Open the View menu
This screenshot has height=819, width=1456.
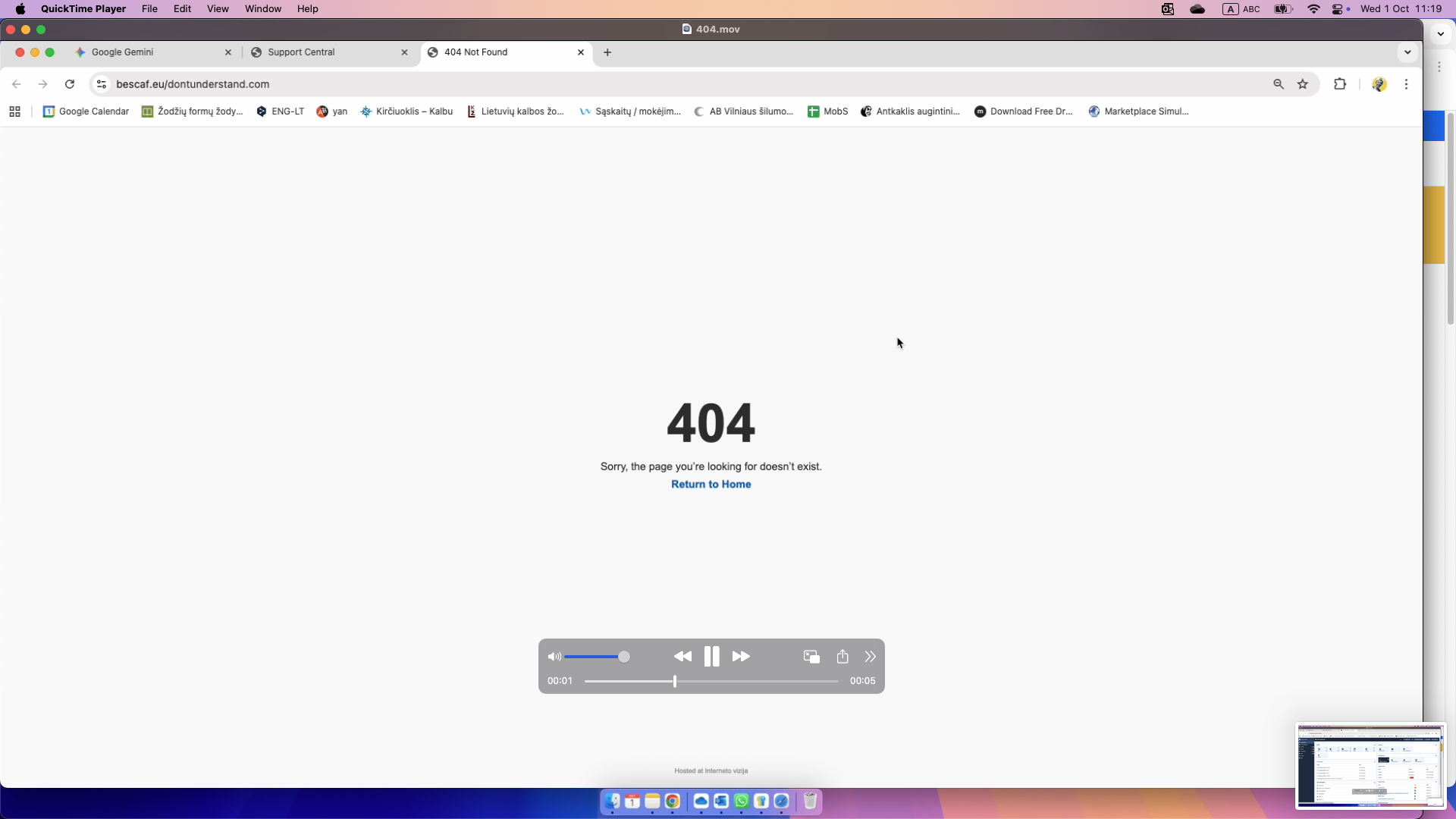[x=218, y=9]
